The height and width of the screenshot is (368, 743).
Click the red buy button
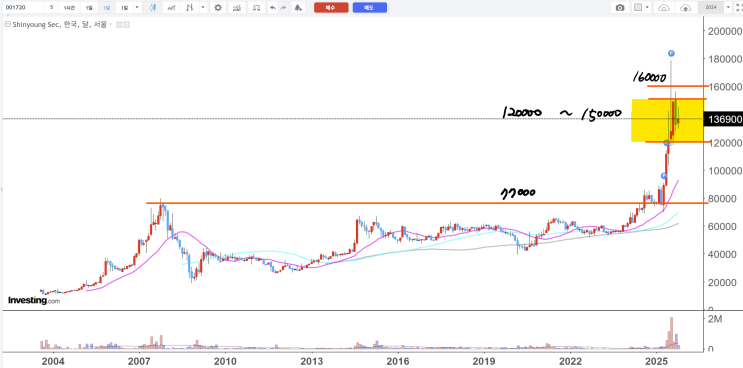[x=331, y=8]
